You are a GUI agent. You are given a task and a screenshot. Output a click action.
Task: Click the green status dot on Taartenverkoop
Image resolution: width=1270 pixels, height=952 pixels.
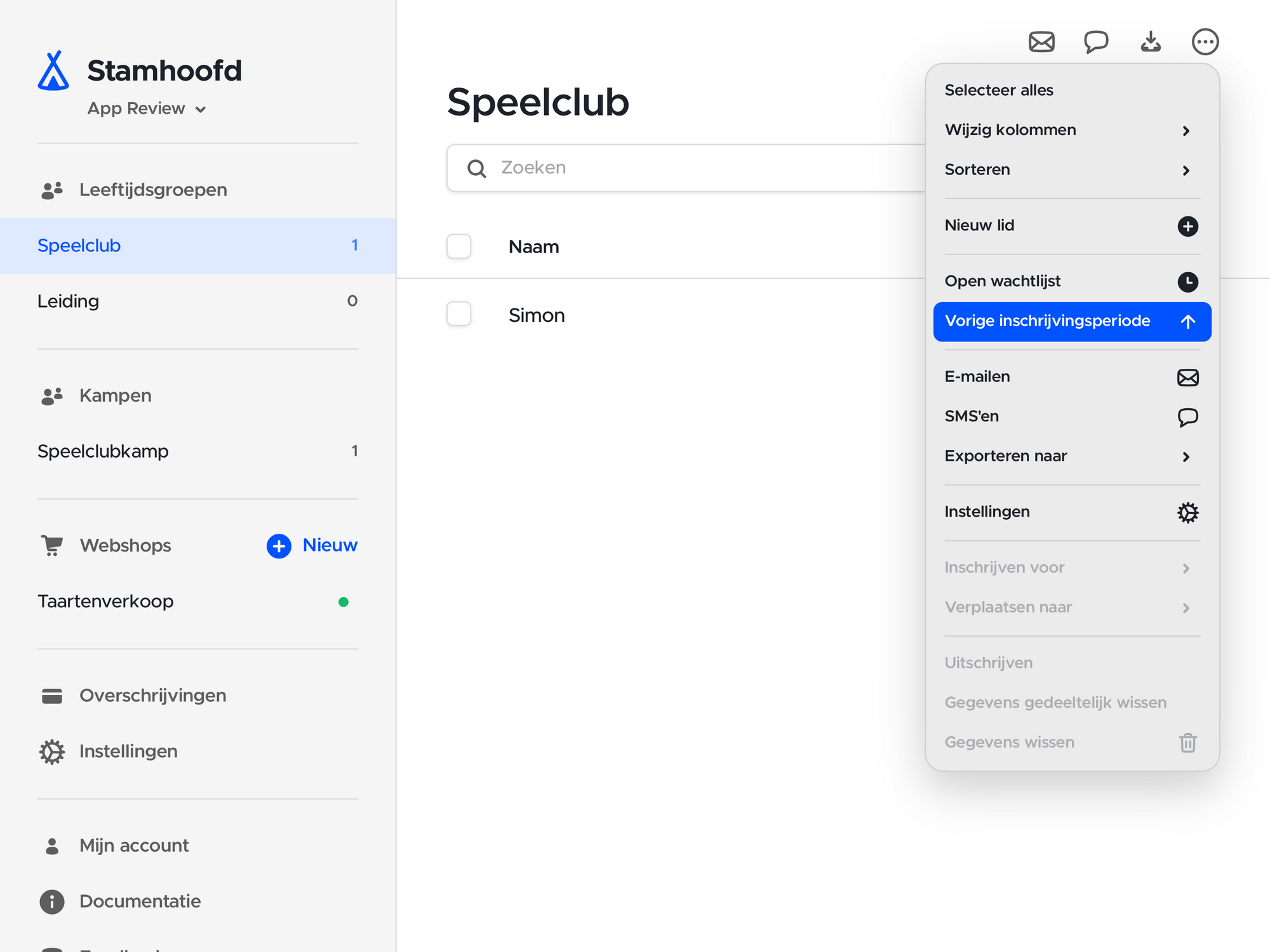click(x=344, y=602)
